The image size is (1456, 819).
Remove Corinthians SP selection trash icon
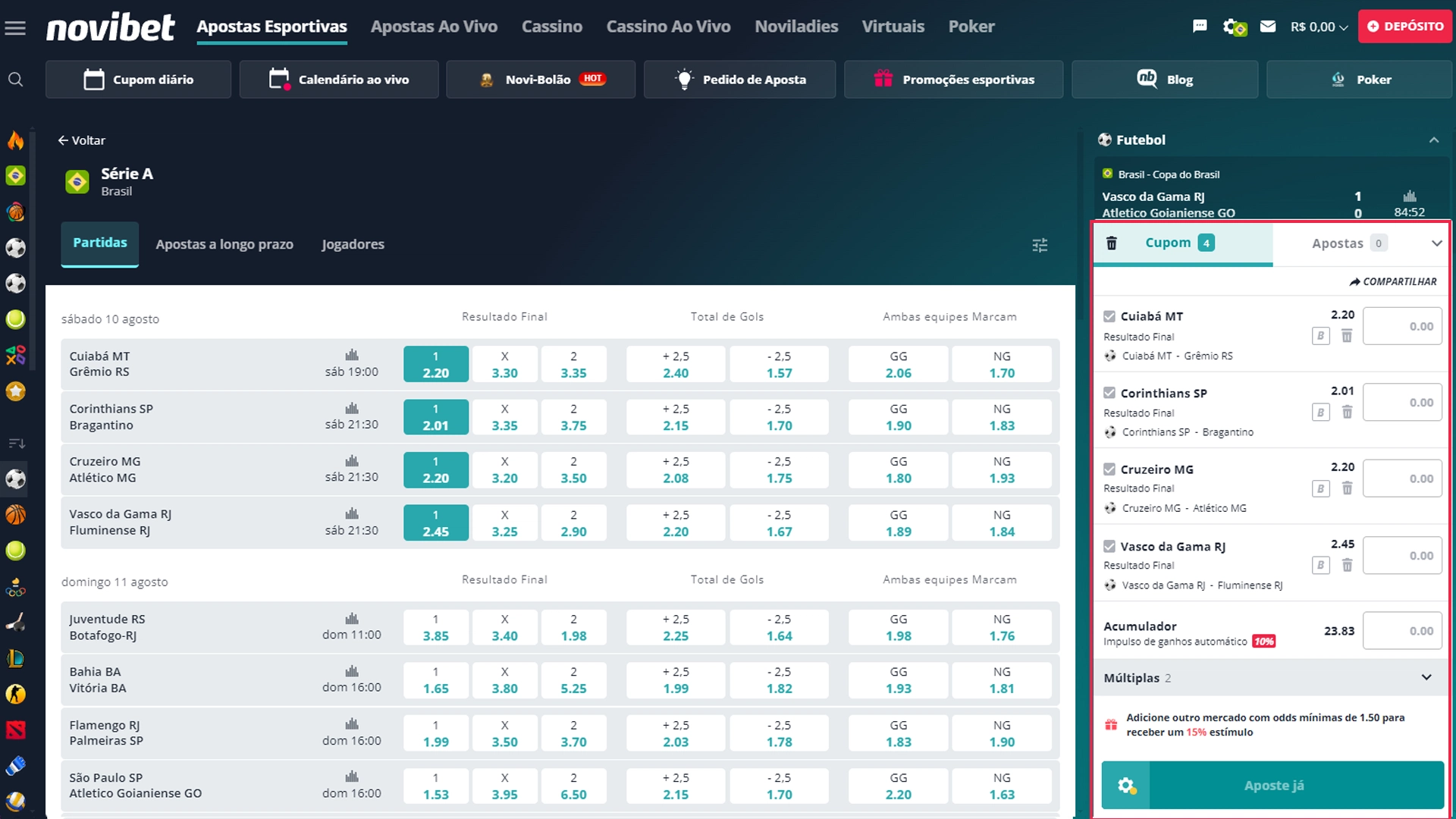pos(1347,412)
